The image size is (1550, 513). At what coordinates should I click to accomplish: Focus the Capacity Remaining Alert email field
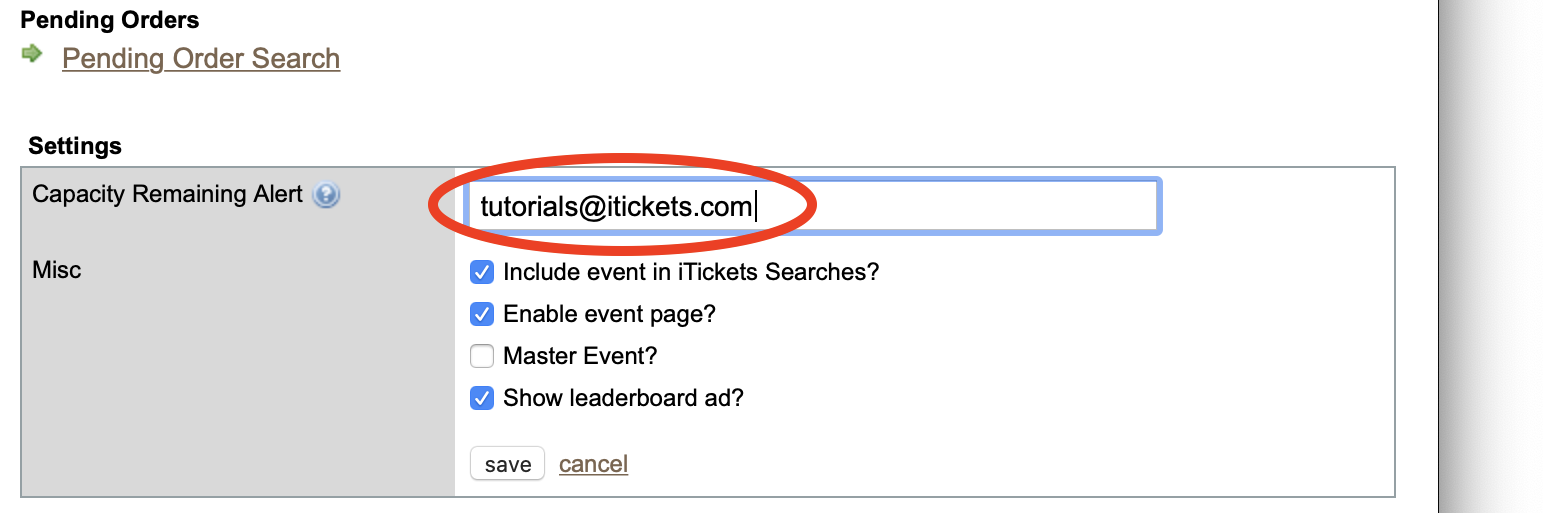pos(812,206)
